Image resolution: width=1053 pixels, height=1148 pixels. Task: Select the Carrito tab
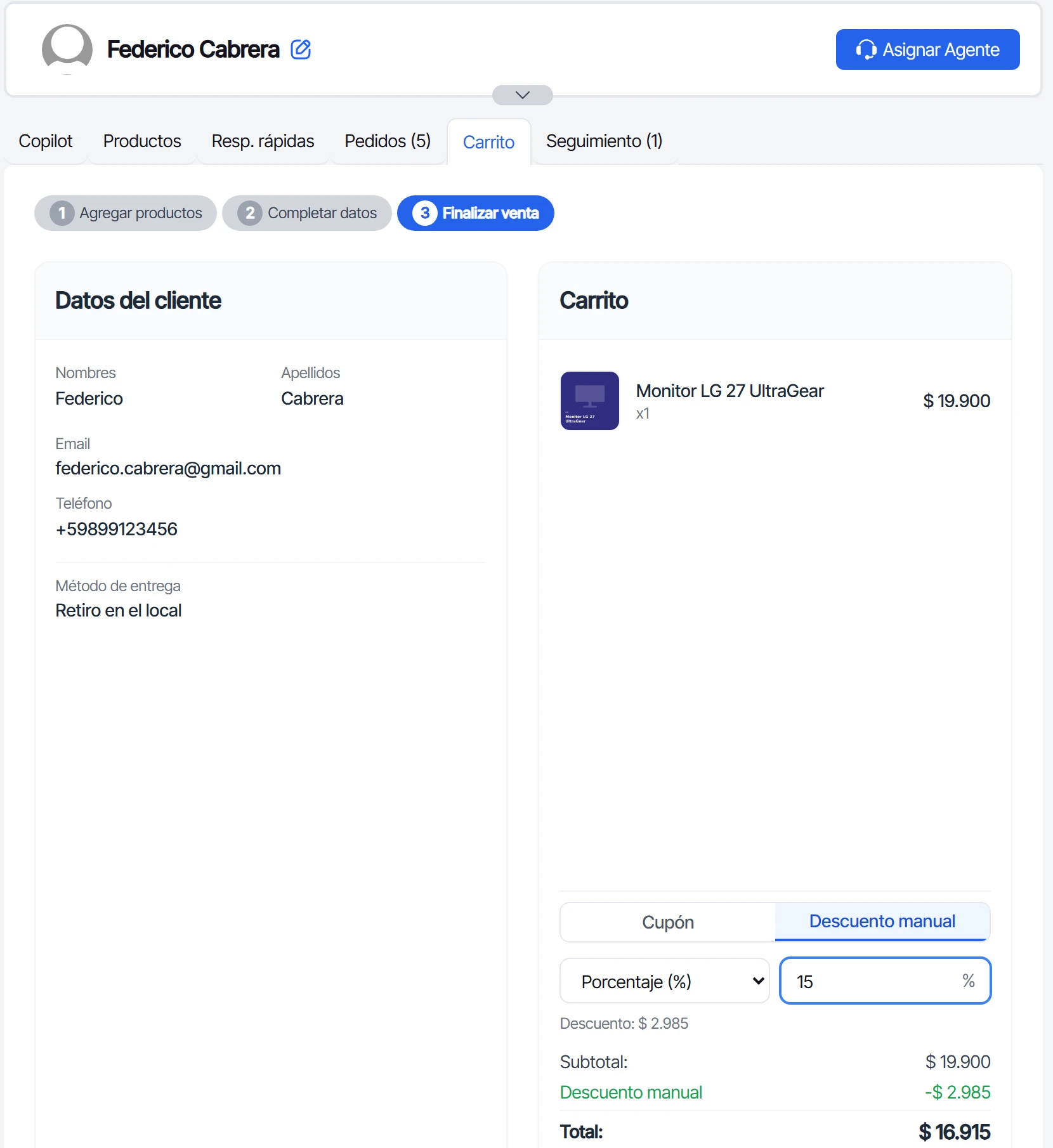point(488,142)
